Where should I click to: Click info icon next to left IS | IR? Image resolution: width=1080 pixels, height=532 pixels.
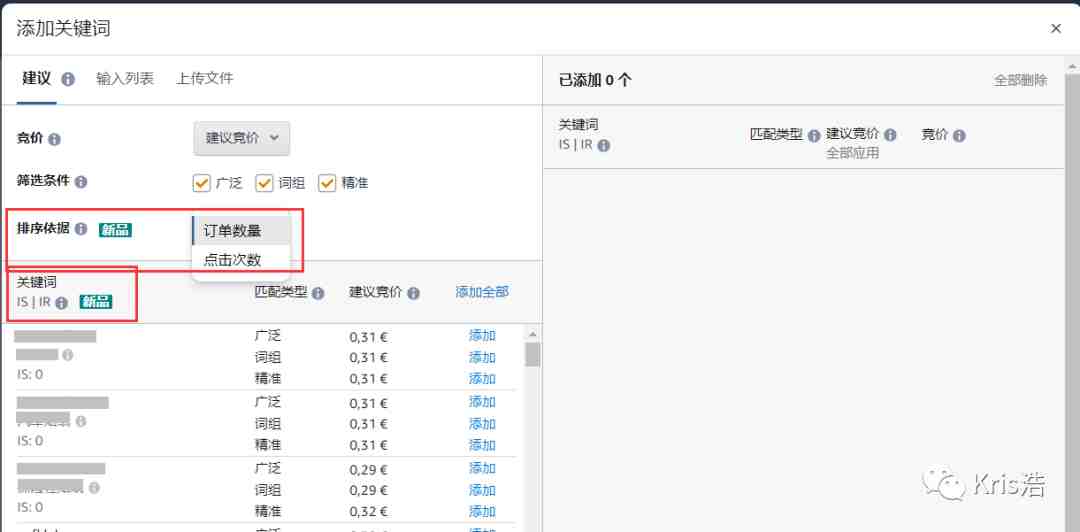pos(61,303)
